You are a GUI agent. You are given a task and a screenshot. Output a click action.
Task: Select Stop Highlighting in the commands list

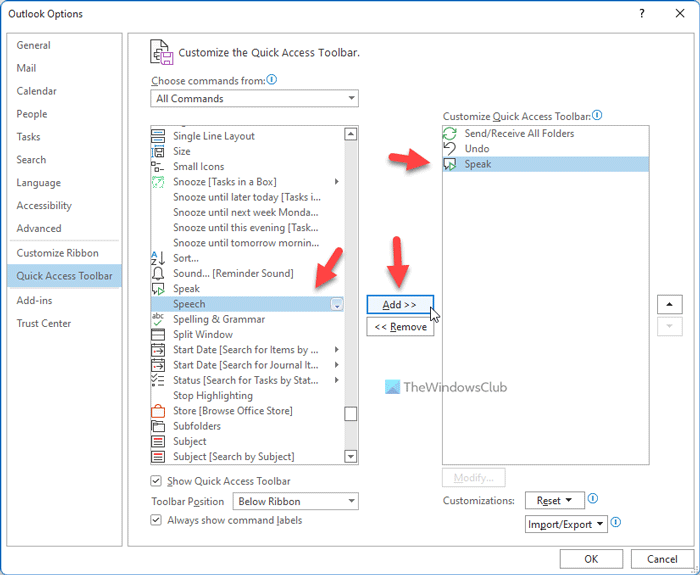pos(247,396)
